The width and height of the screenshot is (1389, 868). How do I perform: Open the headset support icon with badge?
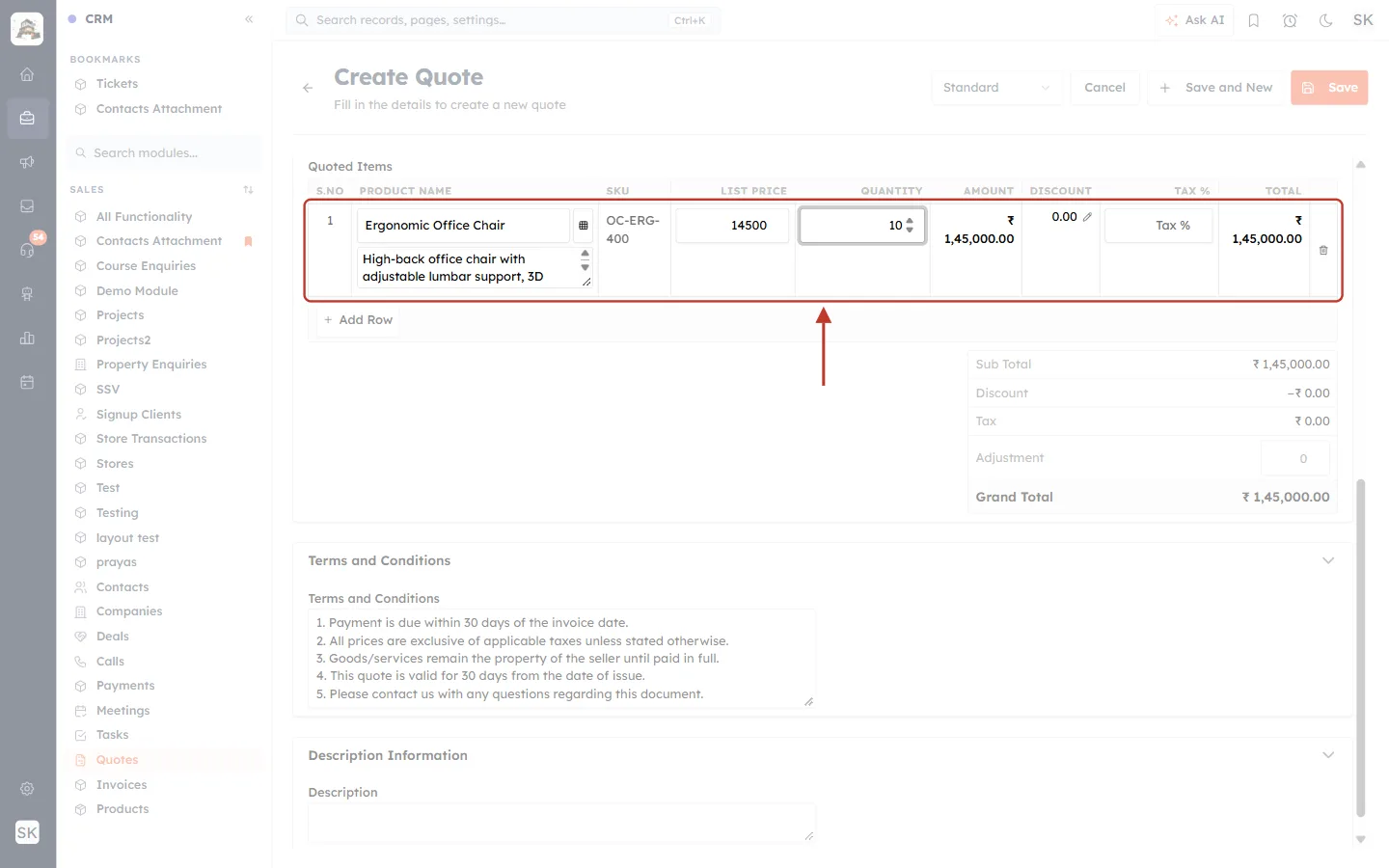coord(27,250)
